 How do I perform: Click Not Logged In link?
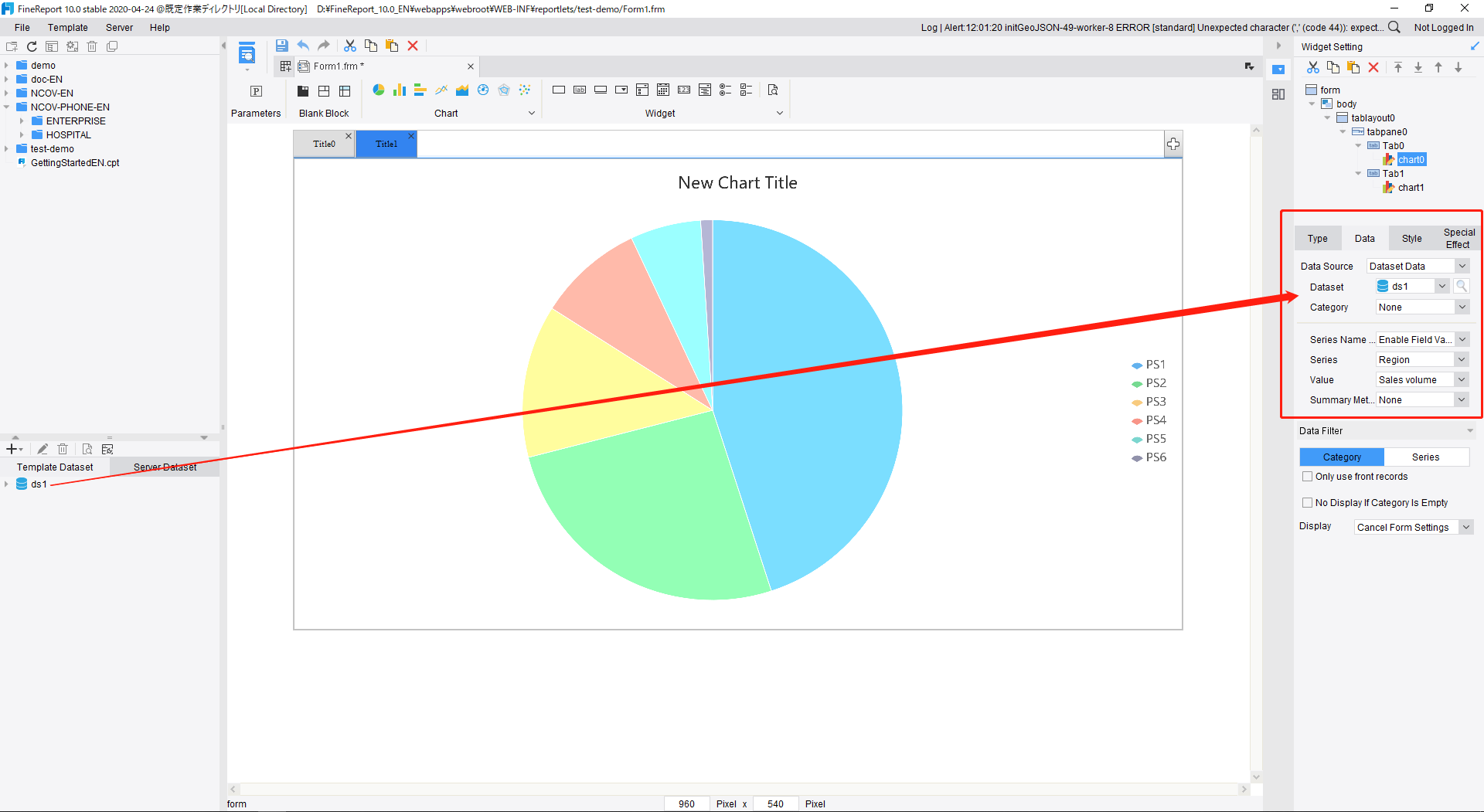1444,28
